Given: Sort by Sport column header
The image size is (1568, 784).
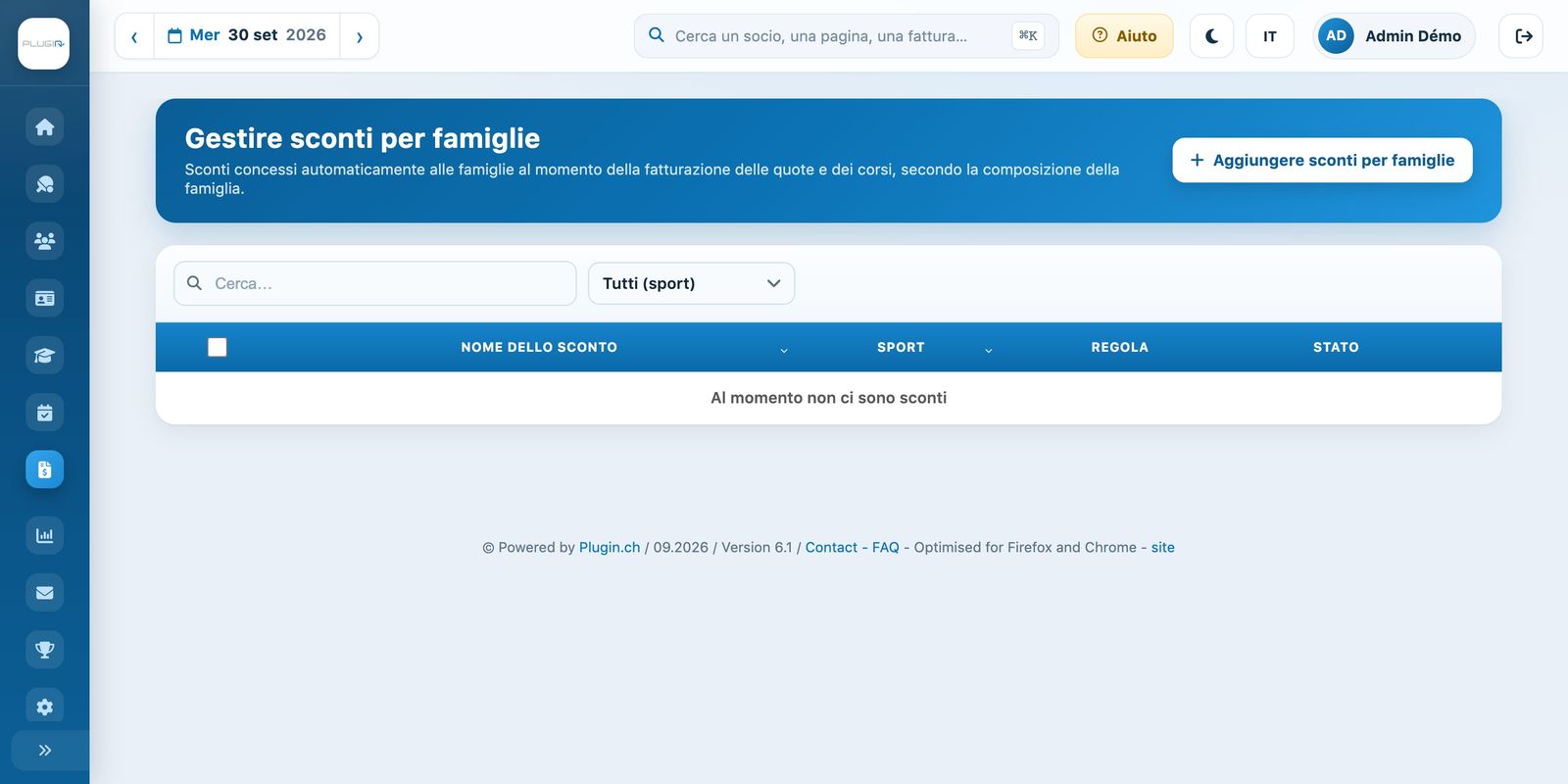Looking at the screenshot, I should 901,347.
